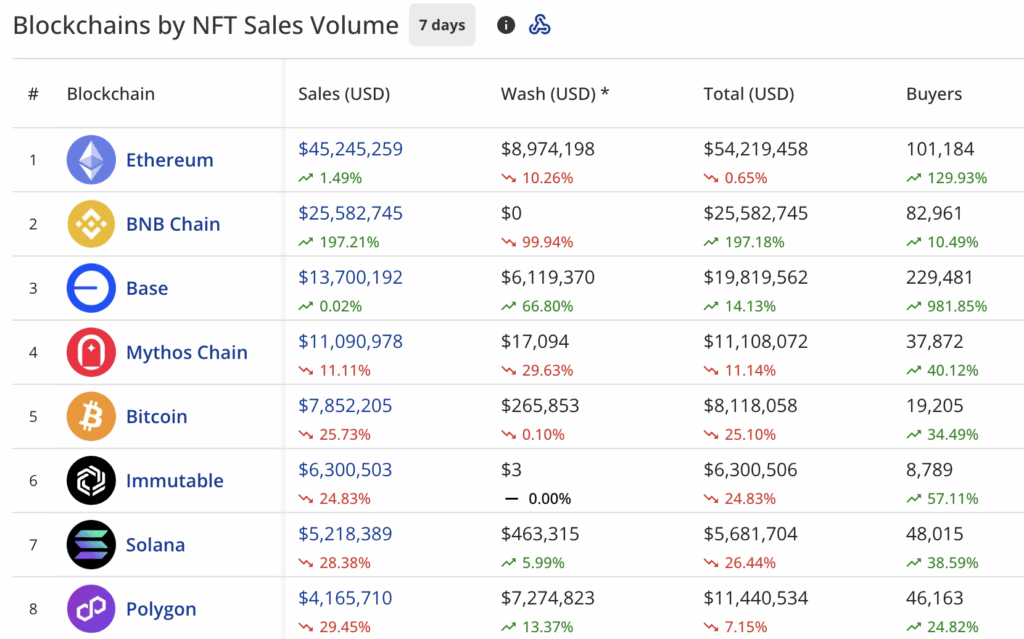The width and height of the screenshot is (1024, 639).
Task: Open the Ethereum blockchain link
Action: (x=170, y=159)
